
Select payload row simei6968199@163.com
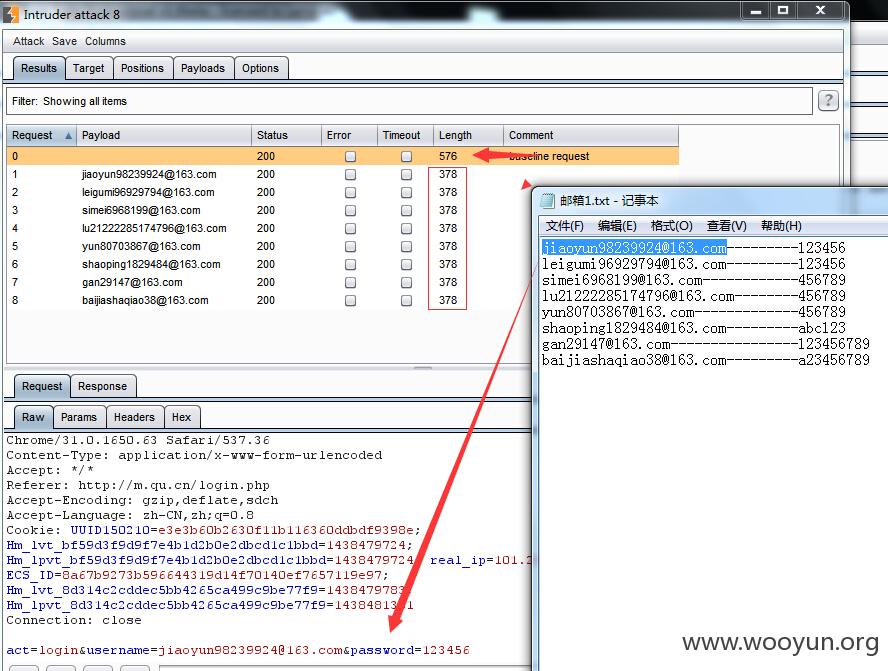[343, 211]
